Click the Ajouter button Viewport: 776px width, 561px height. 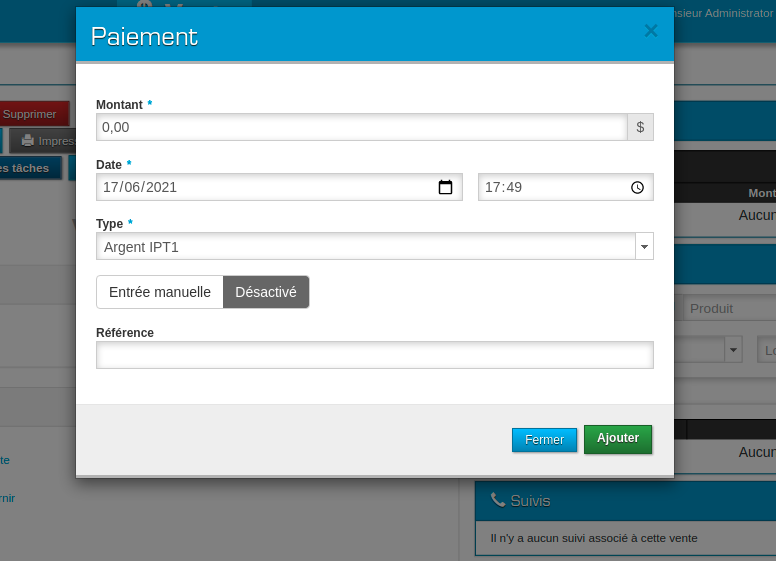tap(618, 439)
